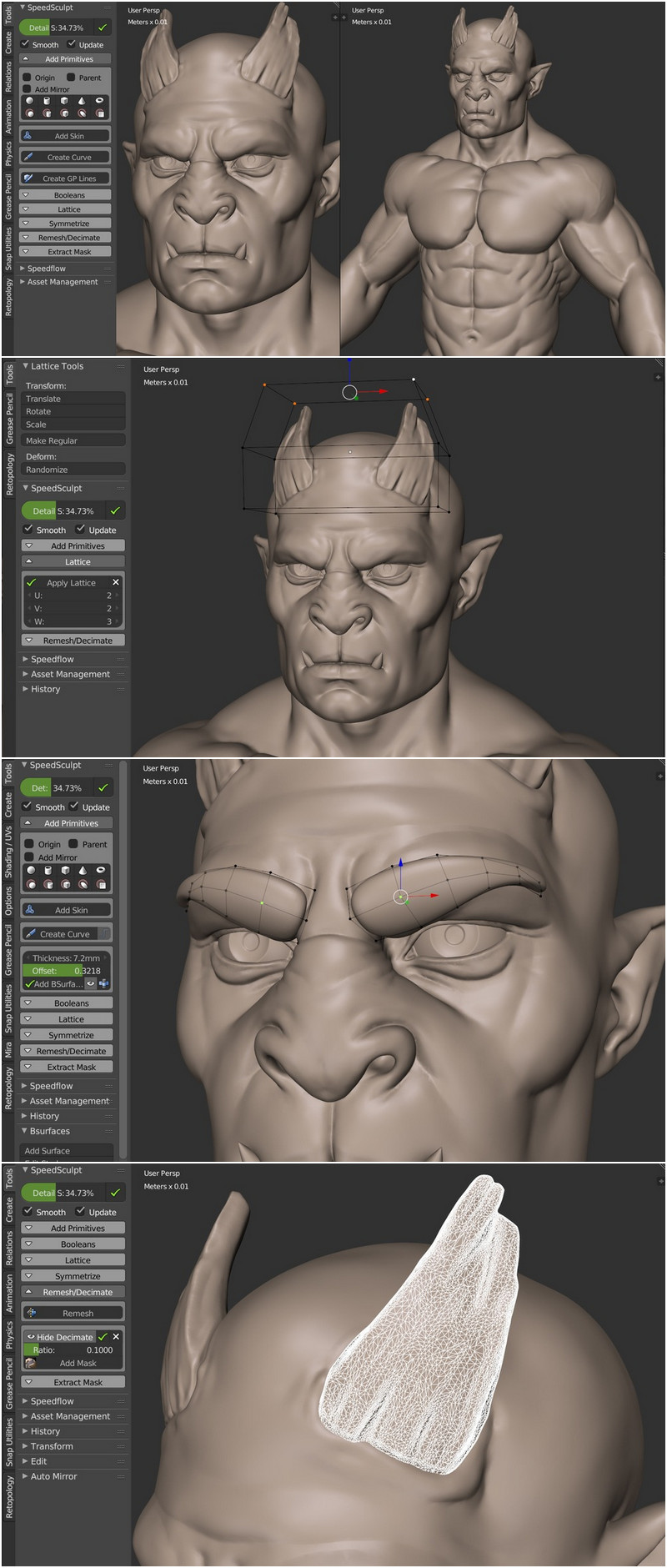Enable Origin checkbox in the top screenshot

tap(28, 78)
